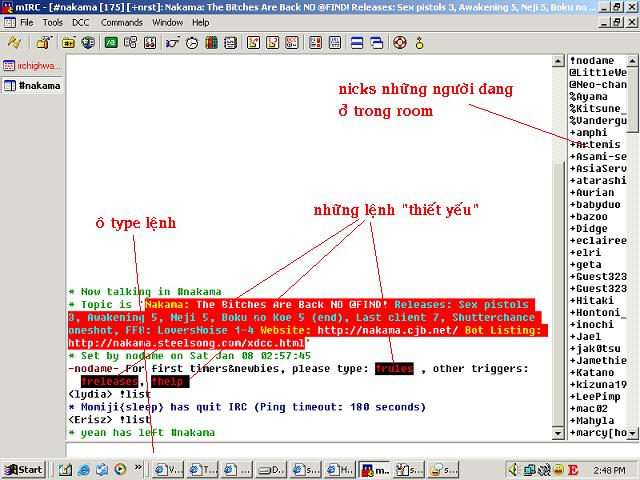Screen dimensions: 640x480
Task: Select @Neo-chan in the nick list
Action: coord(598,85)
